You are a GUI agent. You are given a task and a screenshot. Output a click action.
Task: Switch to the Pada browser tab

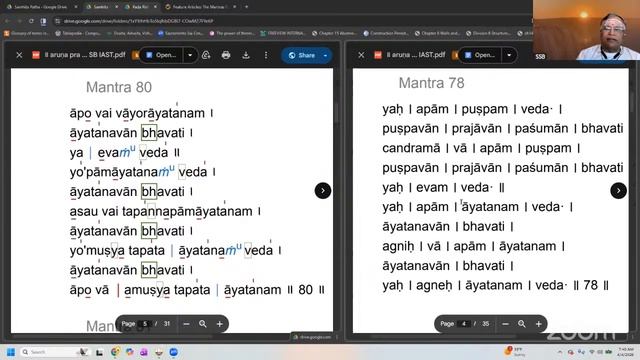tap(140, 7)
